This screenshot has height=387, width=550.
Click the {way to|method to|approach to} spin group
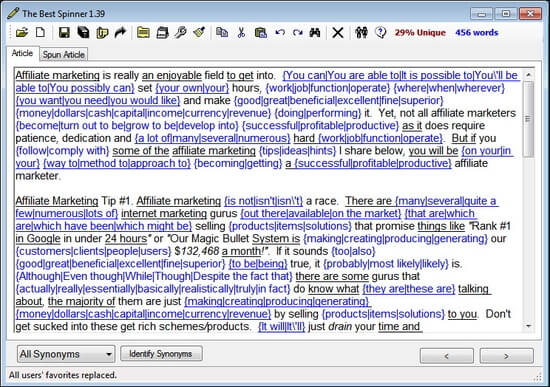pyautogui.click(x=117, y=163)
